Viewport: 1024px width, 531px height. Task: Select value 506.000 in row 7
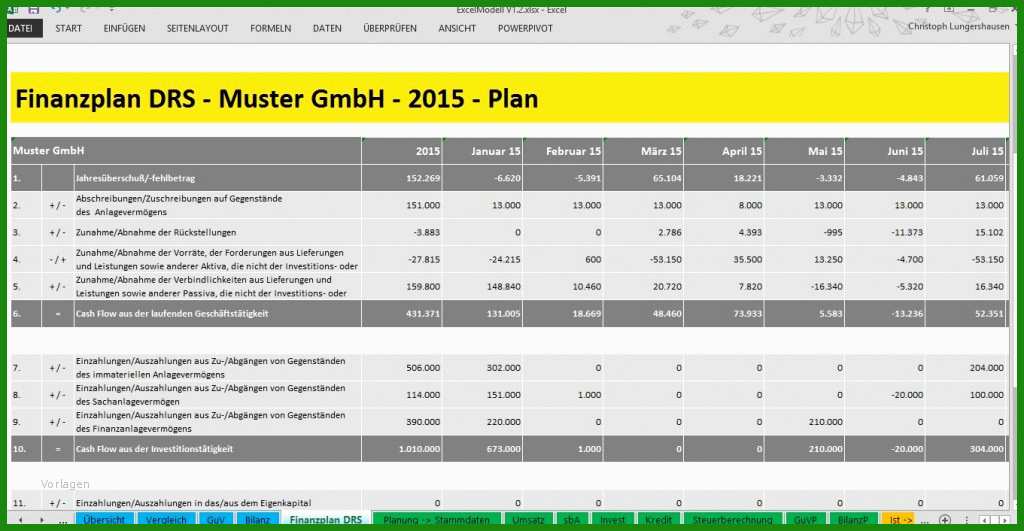(402, 368)
